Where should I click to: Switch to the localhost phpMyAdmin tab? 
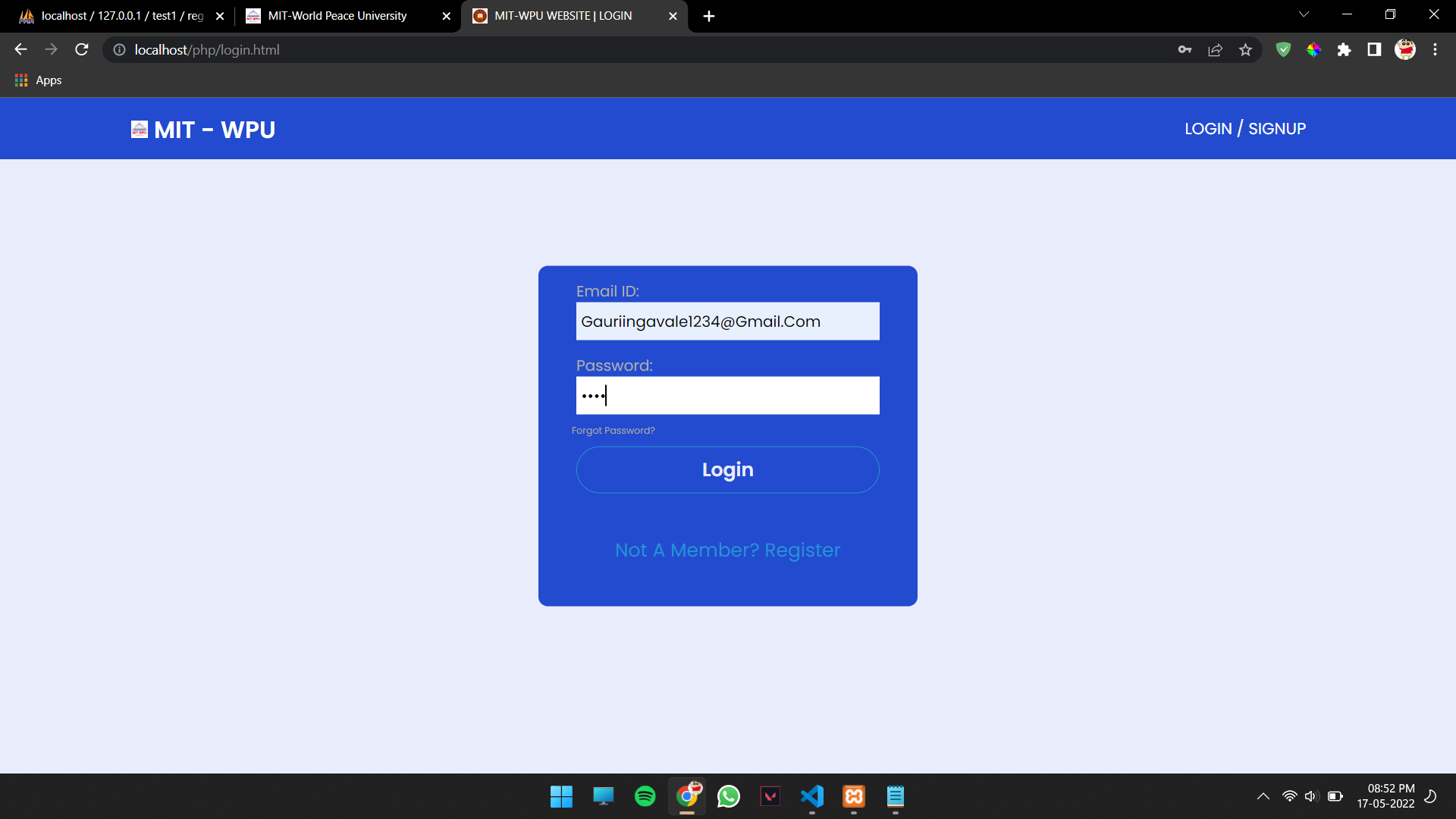[121, 16]
